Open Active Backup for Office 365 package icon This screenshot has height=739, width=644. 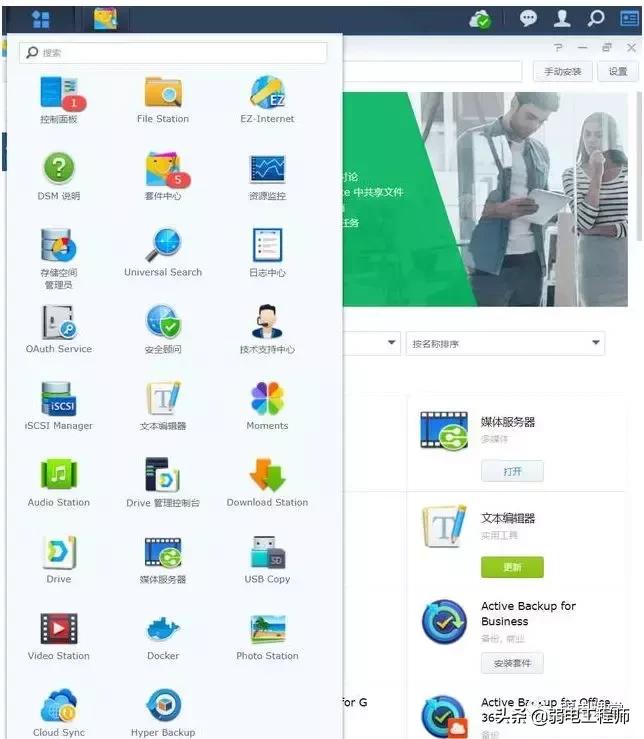click(x=444, y=716)
